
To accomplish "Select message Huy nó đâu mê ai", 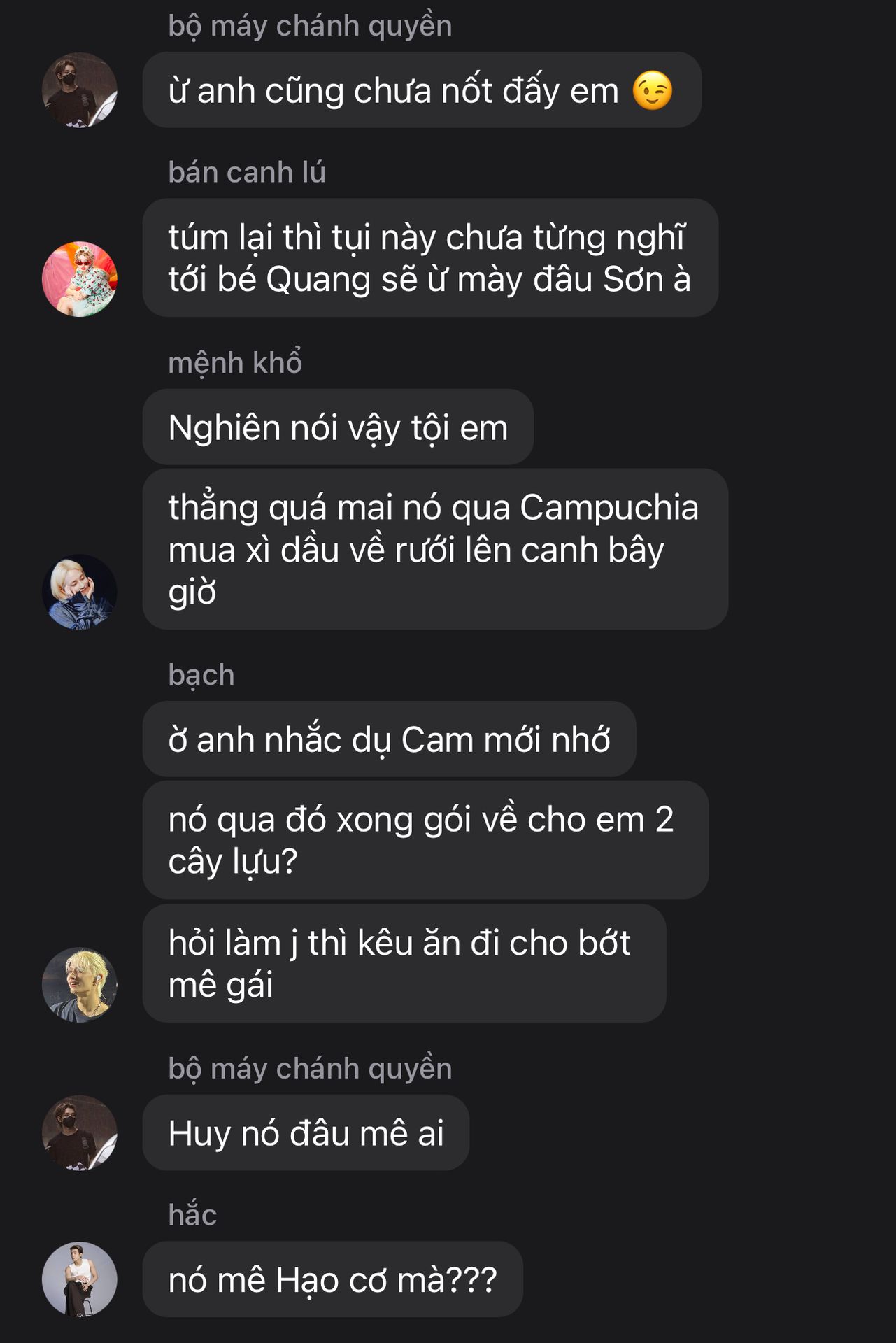I will click(x=306, y=1132).
